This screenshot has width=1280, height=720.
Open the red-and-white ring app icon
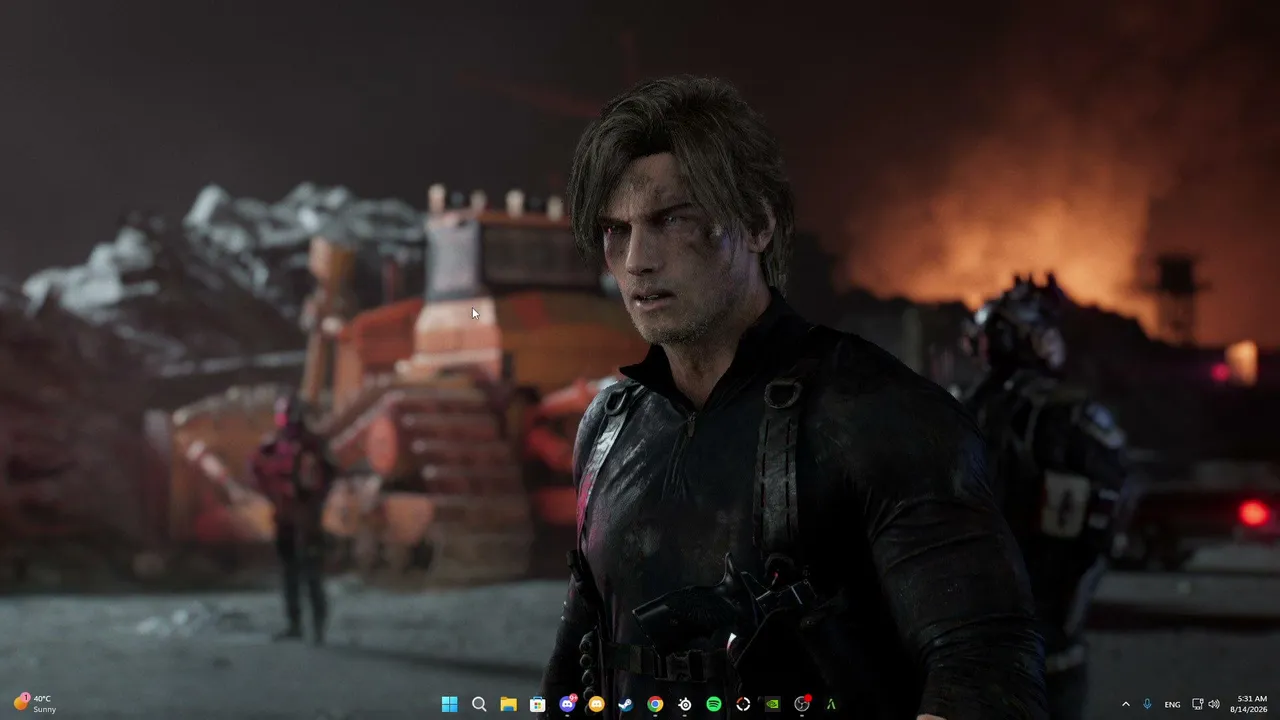(743, 704)
